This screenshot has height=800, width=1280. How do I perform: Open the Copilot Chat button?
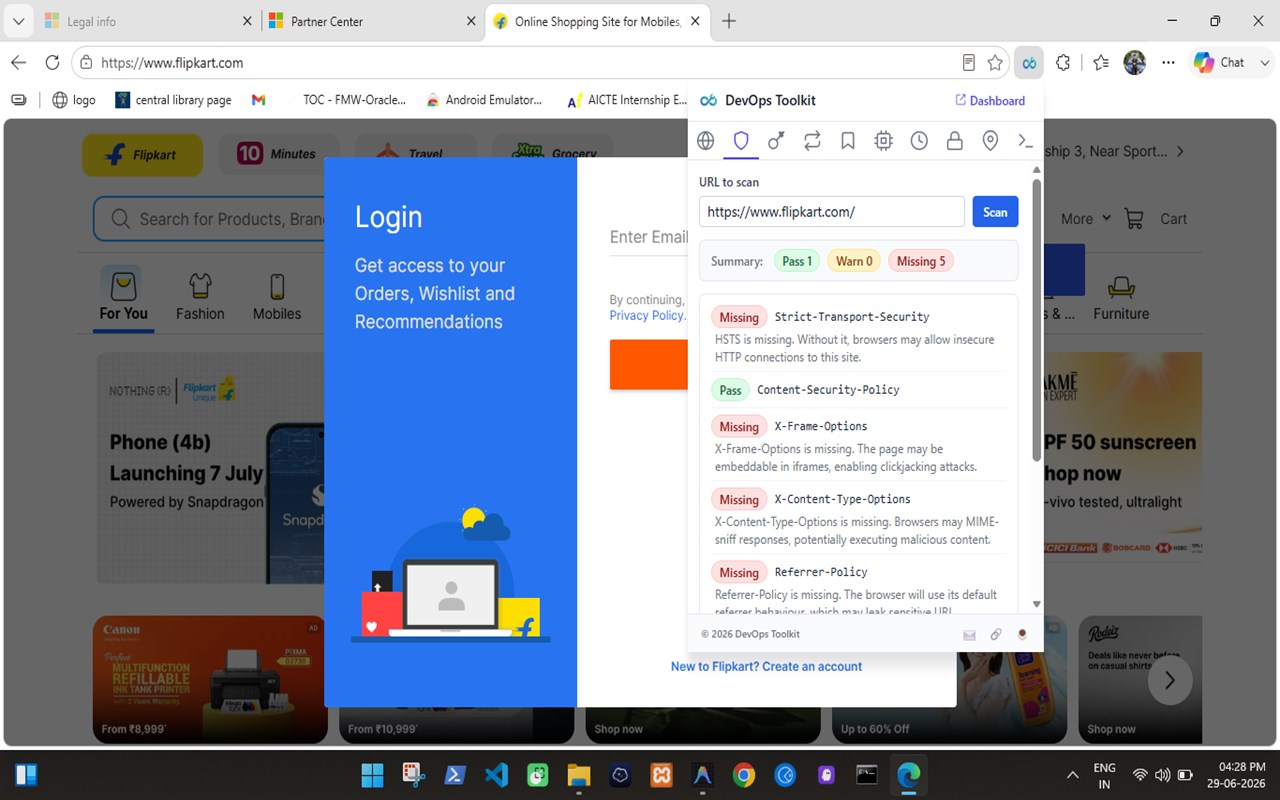click(1220, 63)
